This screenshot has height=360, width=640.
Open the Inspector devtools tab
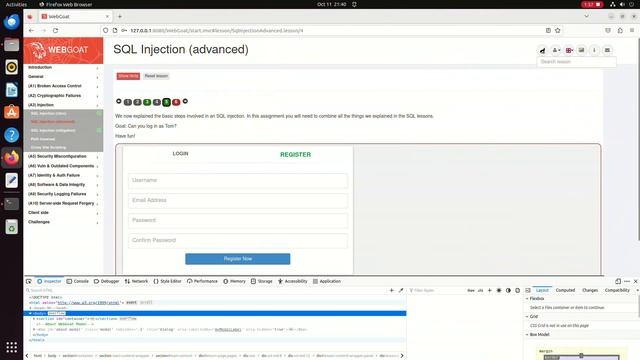click(x=49, y=281)
